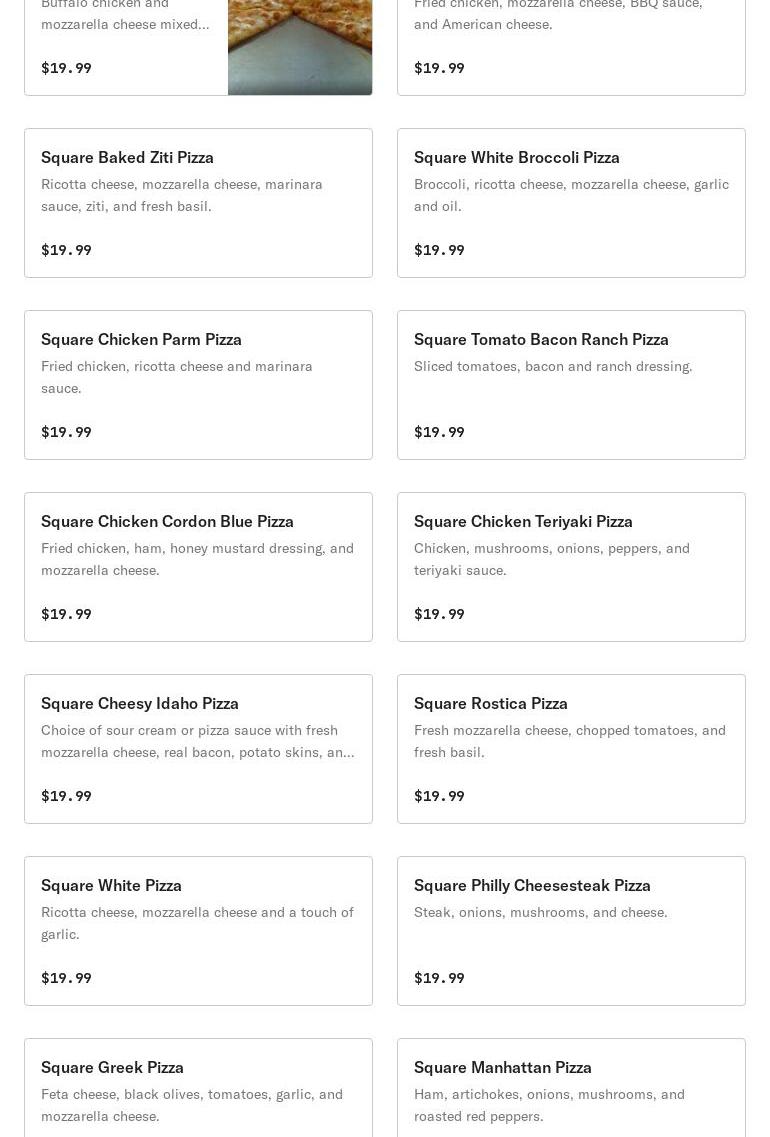
Task: Select Square White Broccoli Pizza
Action: point(516,158)
